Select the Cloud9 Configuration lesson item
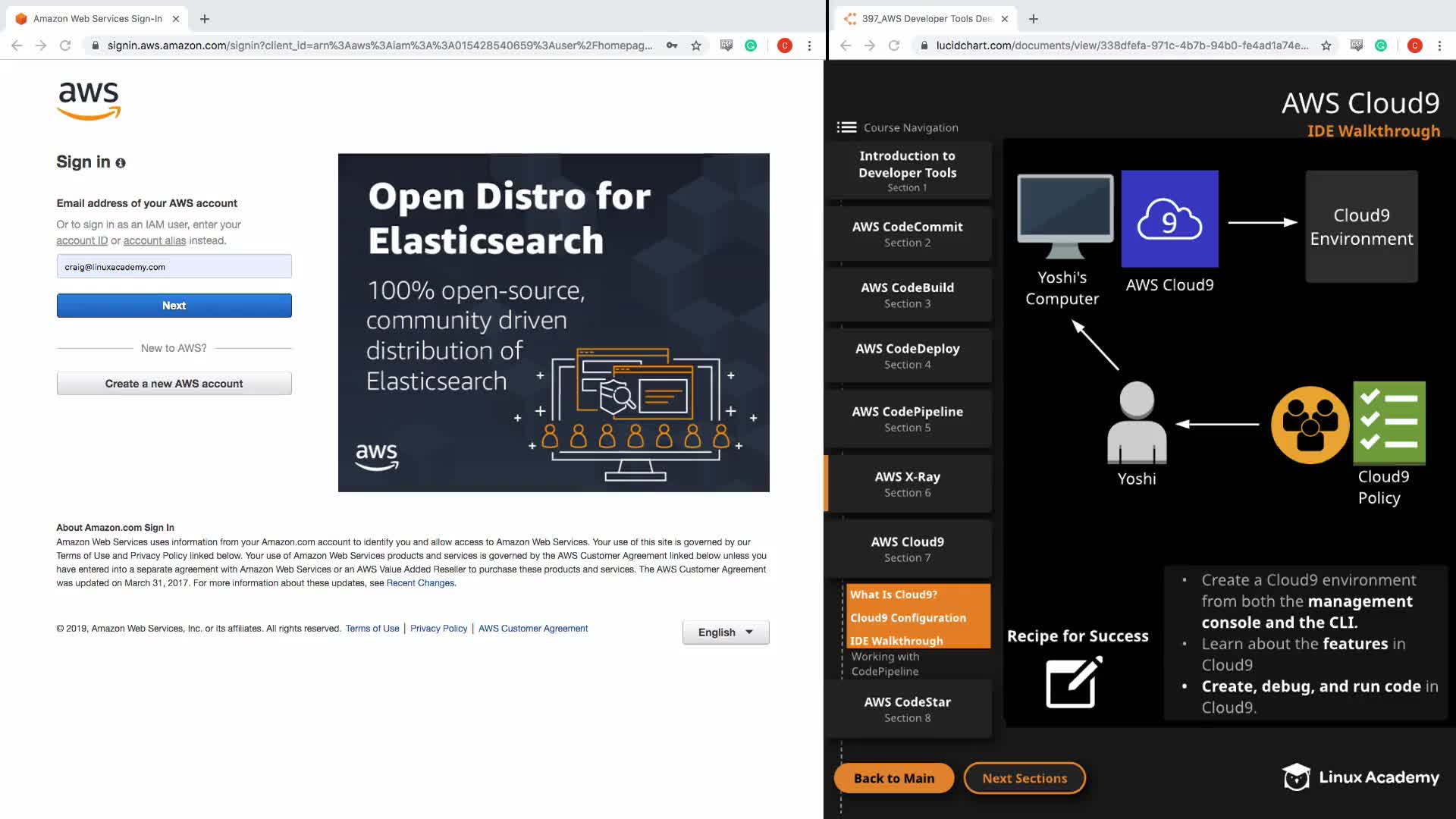 [908, 618]
